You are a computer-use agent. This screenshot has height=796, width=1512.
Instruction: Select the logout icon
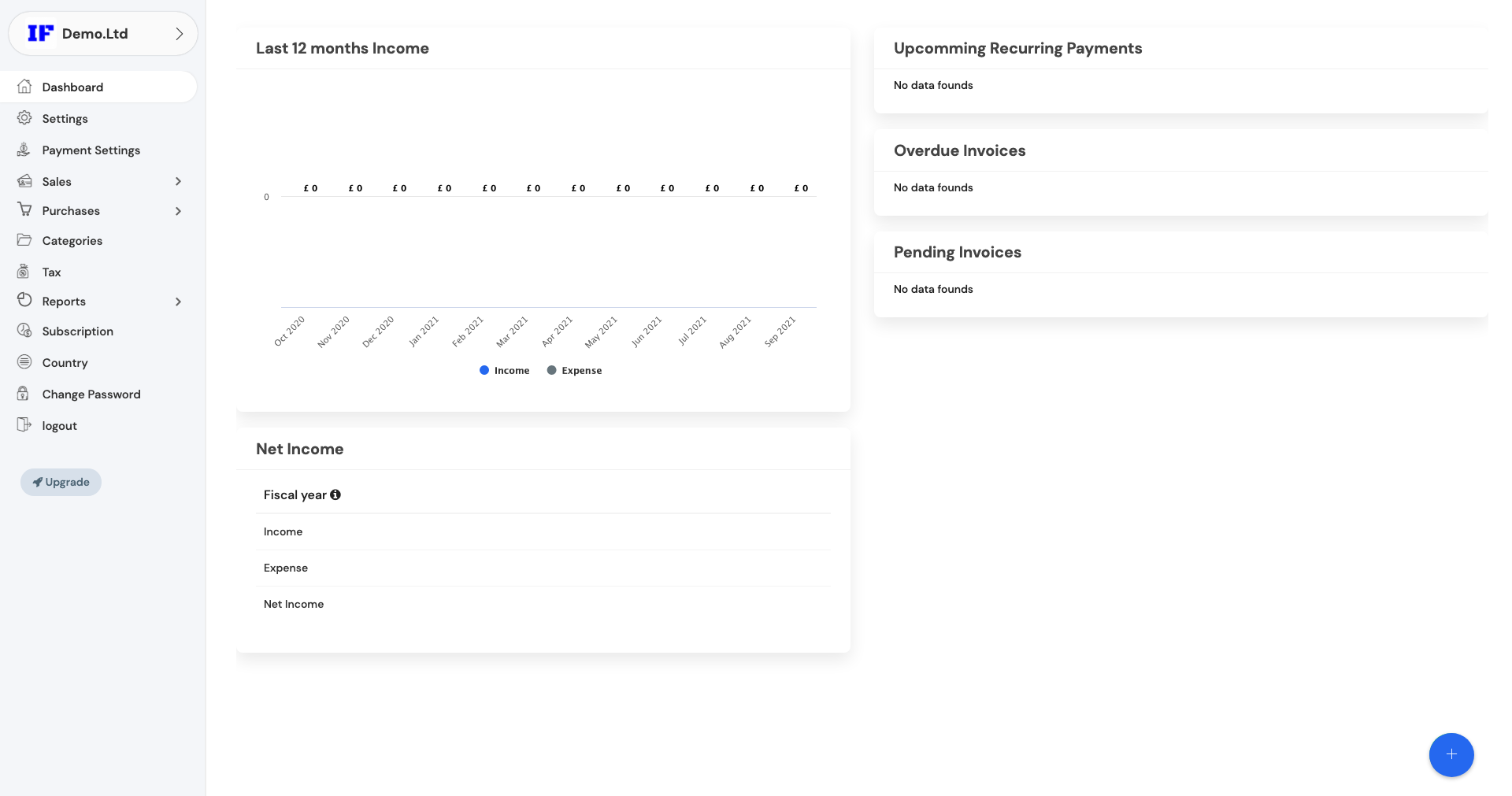(25, 425)
